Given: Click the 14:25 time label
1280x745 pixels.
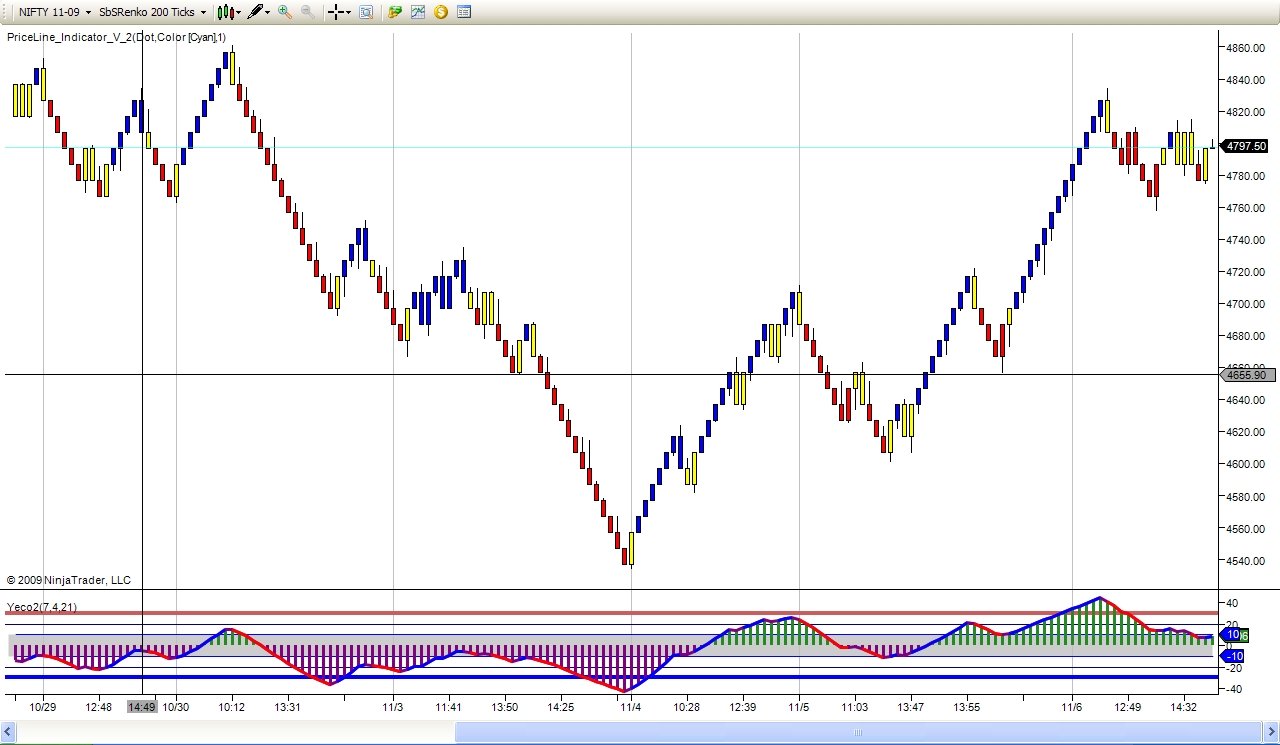Looking at the screenshot, I should pos(561,707).
